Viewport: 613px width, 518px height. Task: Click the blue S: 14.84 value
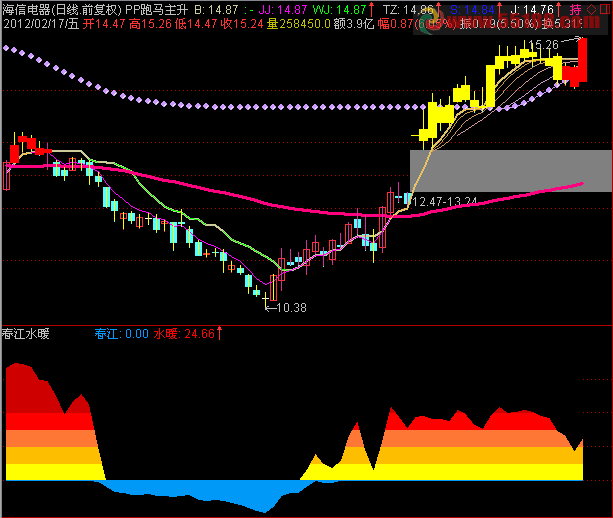pyautogui.click(x=472, y=9)
